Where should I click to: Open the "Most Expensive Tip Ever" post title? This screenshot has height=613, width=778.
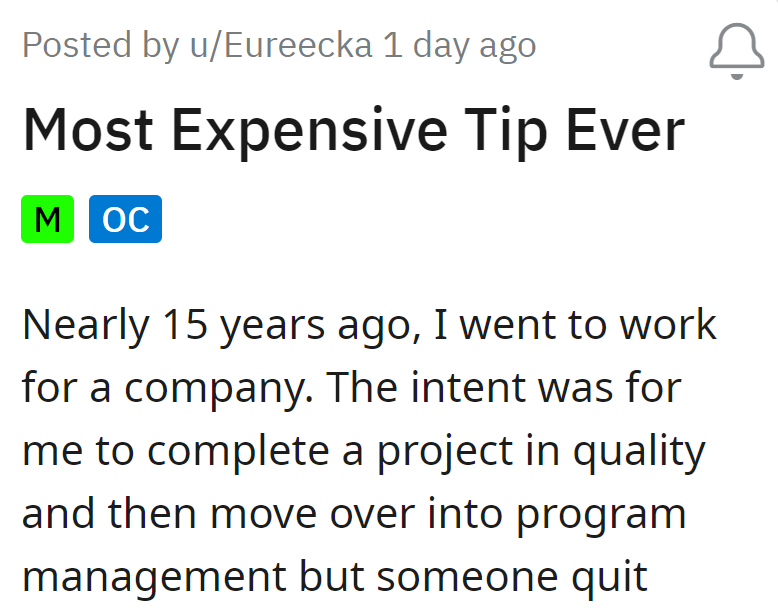pyautogui.click(x=353, y=132)
